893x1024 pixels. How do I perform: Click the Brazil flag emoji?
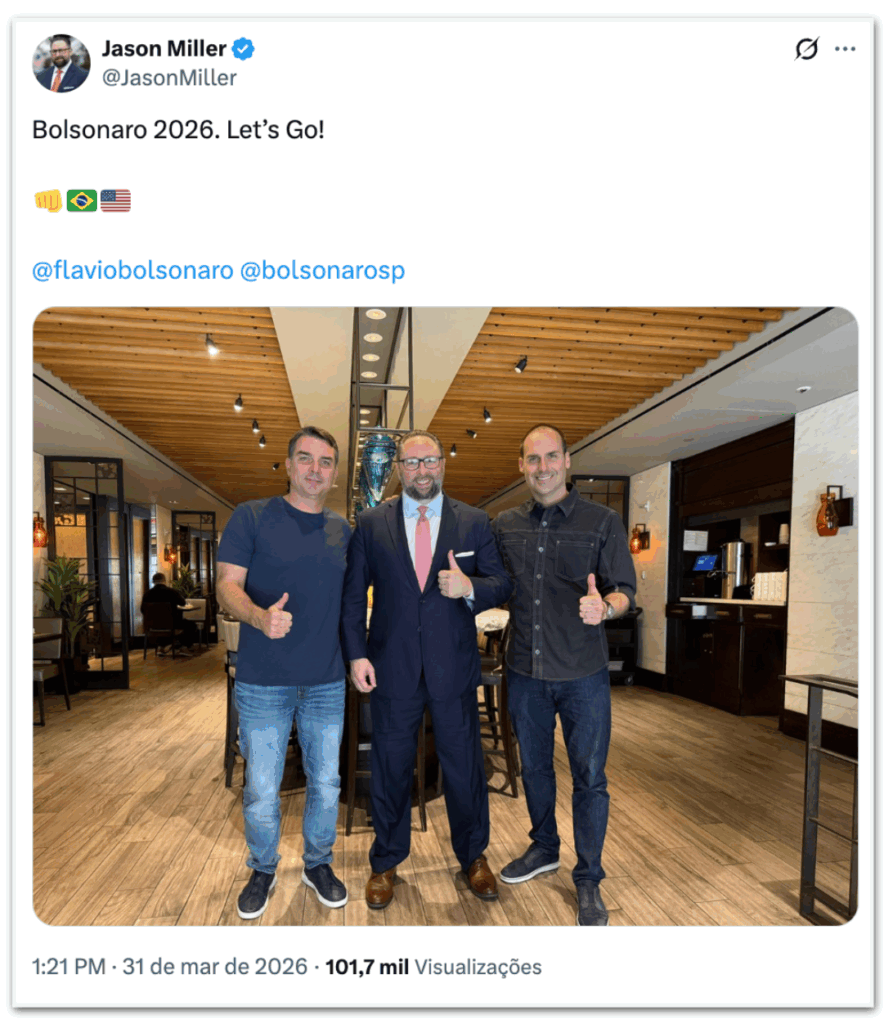tap(82, 200)
